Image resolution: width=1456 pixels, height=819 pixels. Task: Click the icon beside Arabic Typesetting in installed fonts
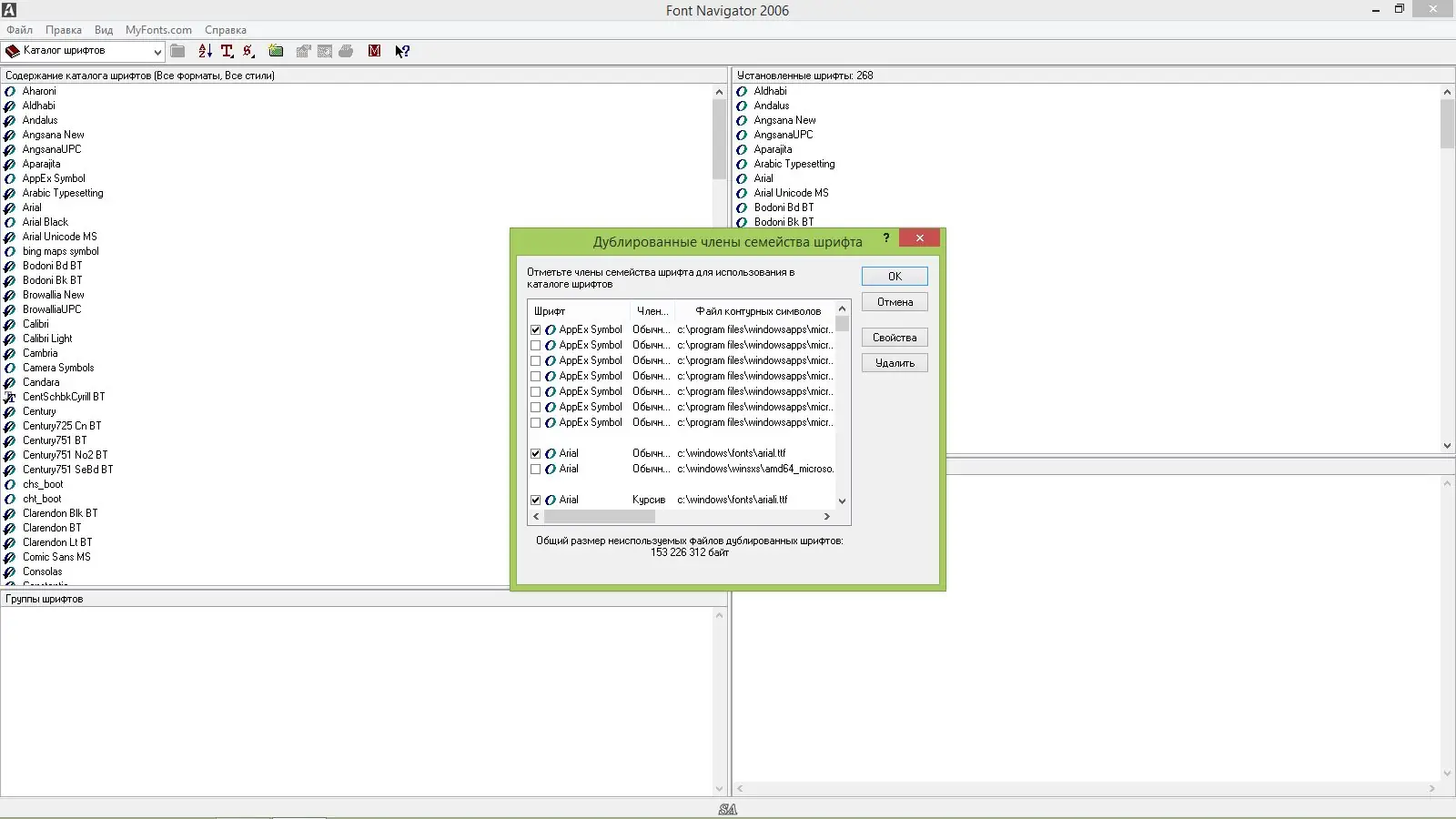coord(742,164)
